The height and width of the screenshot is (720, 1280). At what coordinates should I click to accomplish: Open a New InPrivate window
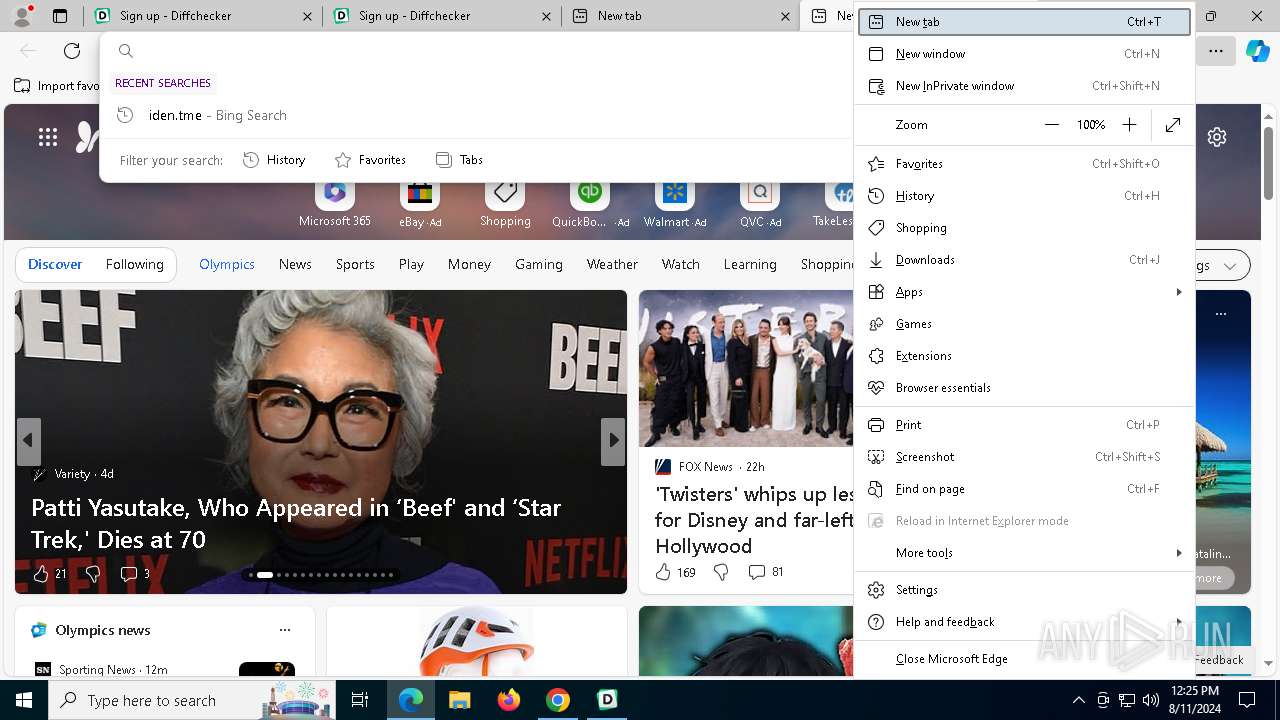click(x=1025, y=86)
